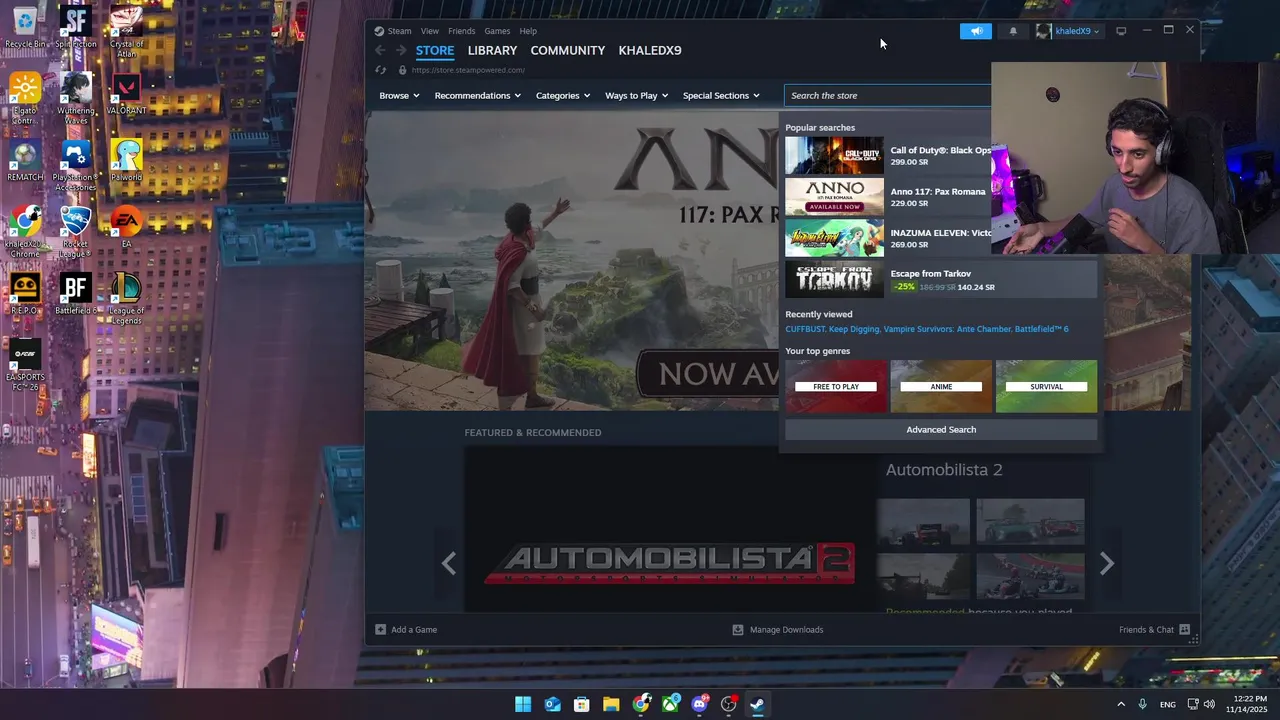1280x720 pixels.
Task: Expand the Ways to Play dropdown
Action: coord(636,96)
